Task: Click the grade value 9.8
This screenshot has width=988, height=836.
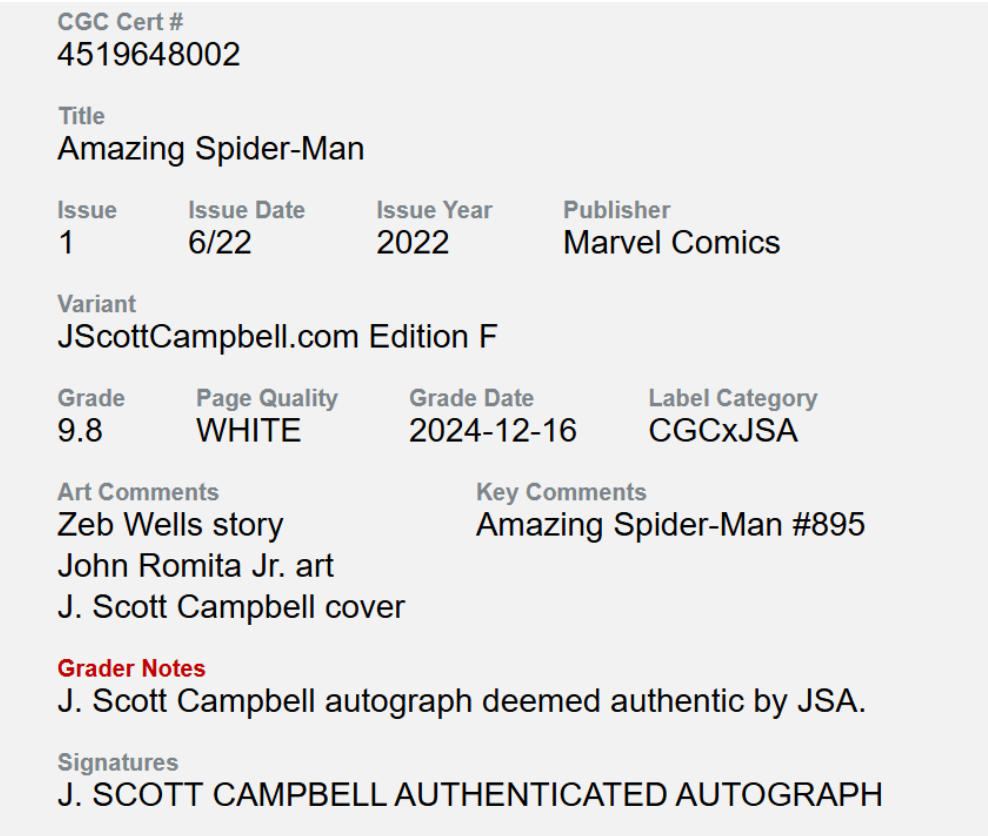Action: click(80, 431)
